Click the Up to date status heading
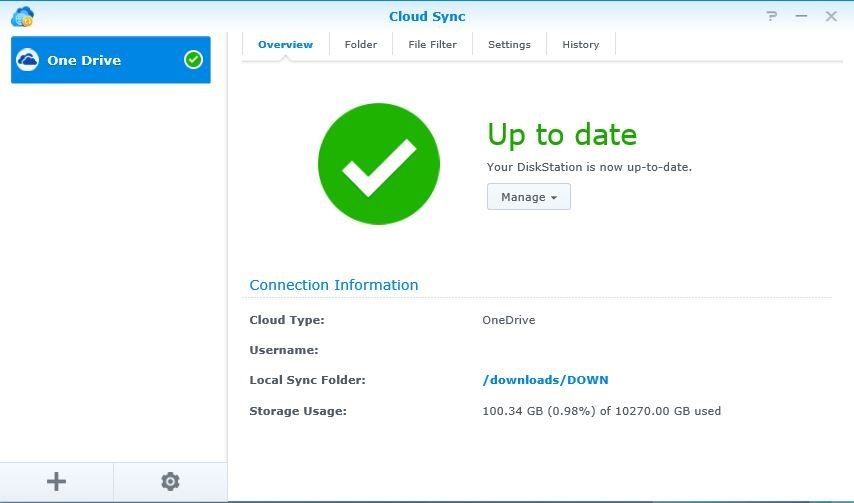Viewport: 854px width, 503px height. click(561, 135)
